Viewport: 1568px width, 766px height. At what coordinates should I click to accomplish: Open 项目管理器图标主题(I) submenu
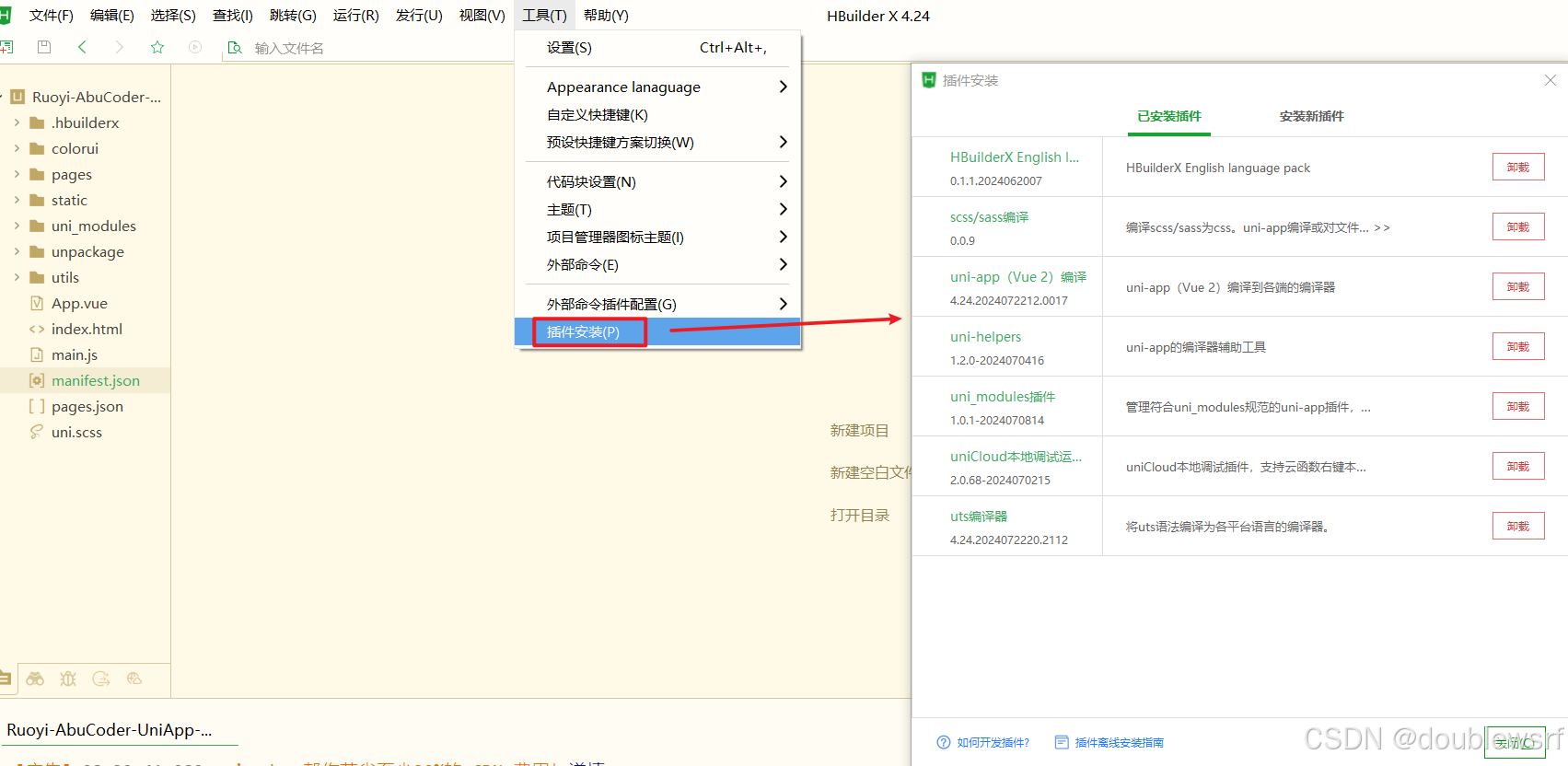(657, 238)
